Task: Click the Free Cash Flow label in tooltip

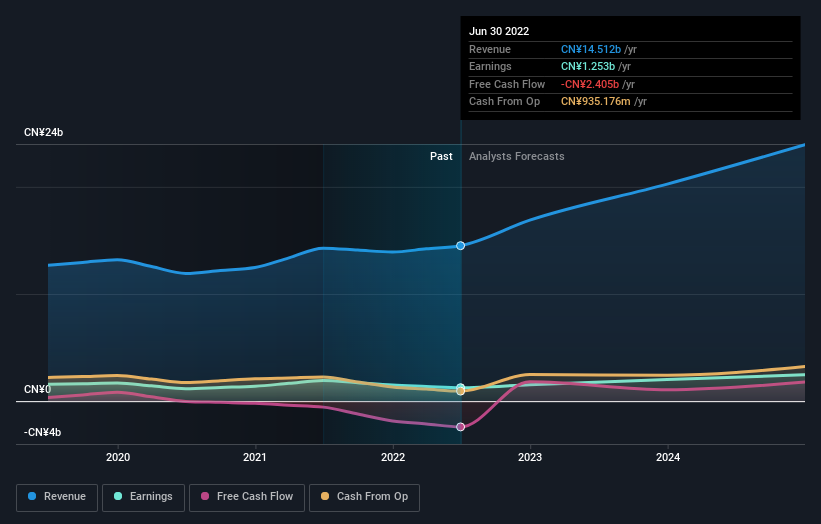Action: [507, 84]
